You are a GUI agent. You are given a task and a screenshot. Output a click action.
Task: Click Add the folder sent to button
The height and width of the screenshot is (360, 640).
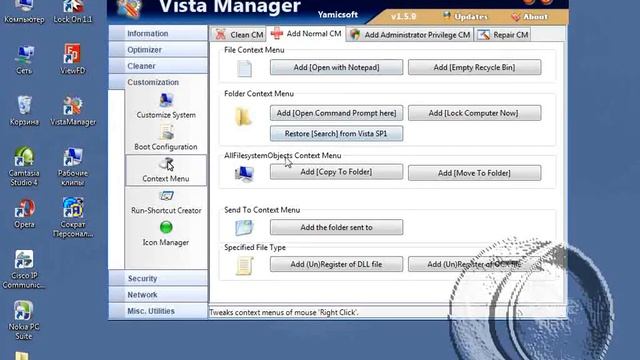pos(336,227)
